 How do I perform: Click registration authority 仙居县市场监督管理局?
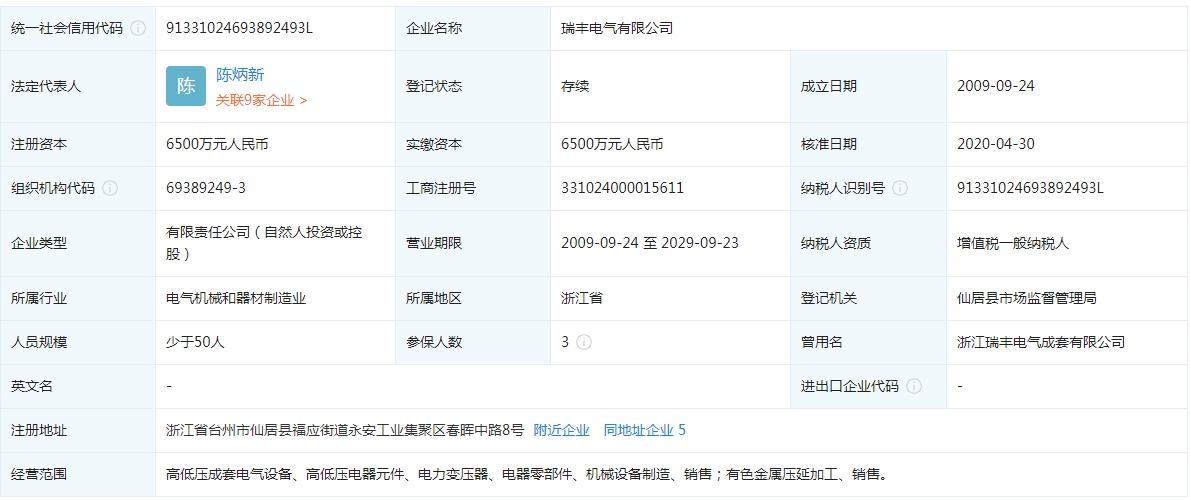1026,298
